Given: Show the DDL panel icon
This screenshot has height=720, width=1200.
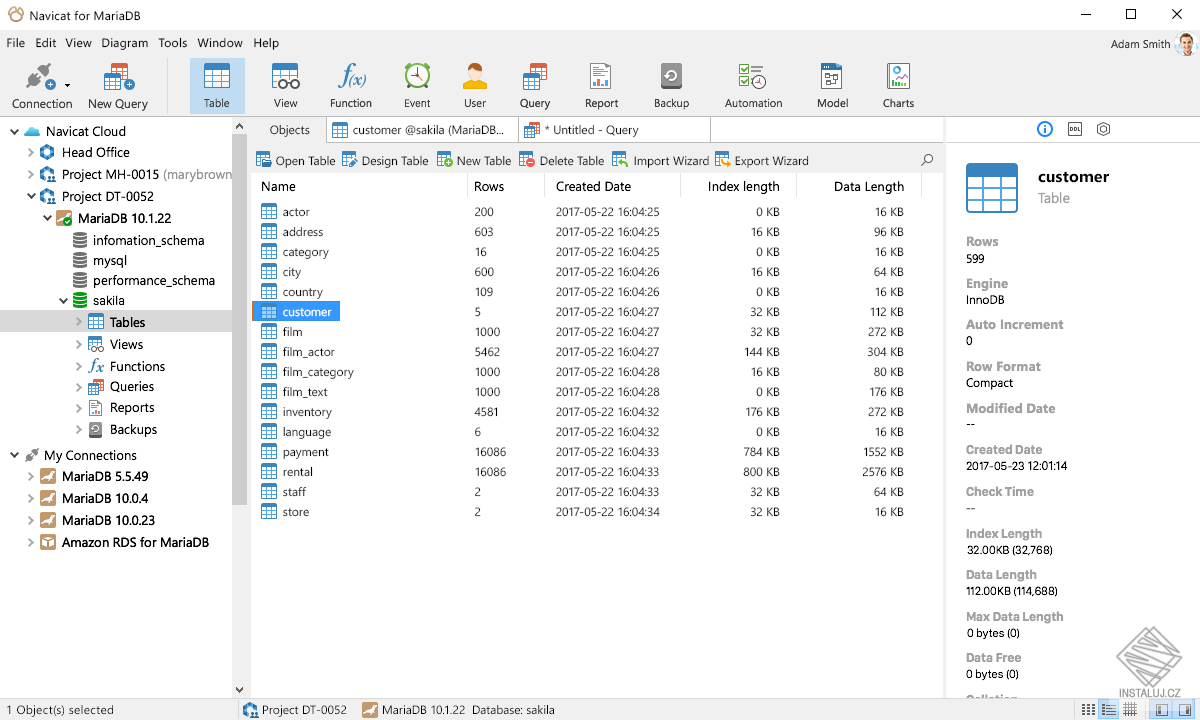Looking at the screenshot, I should click(1075, 129).
